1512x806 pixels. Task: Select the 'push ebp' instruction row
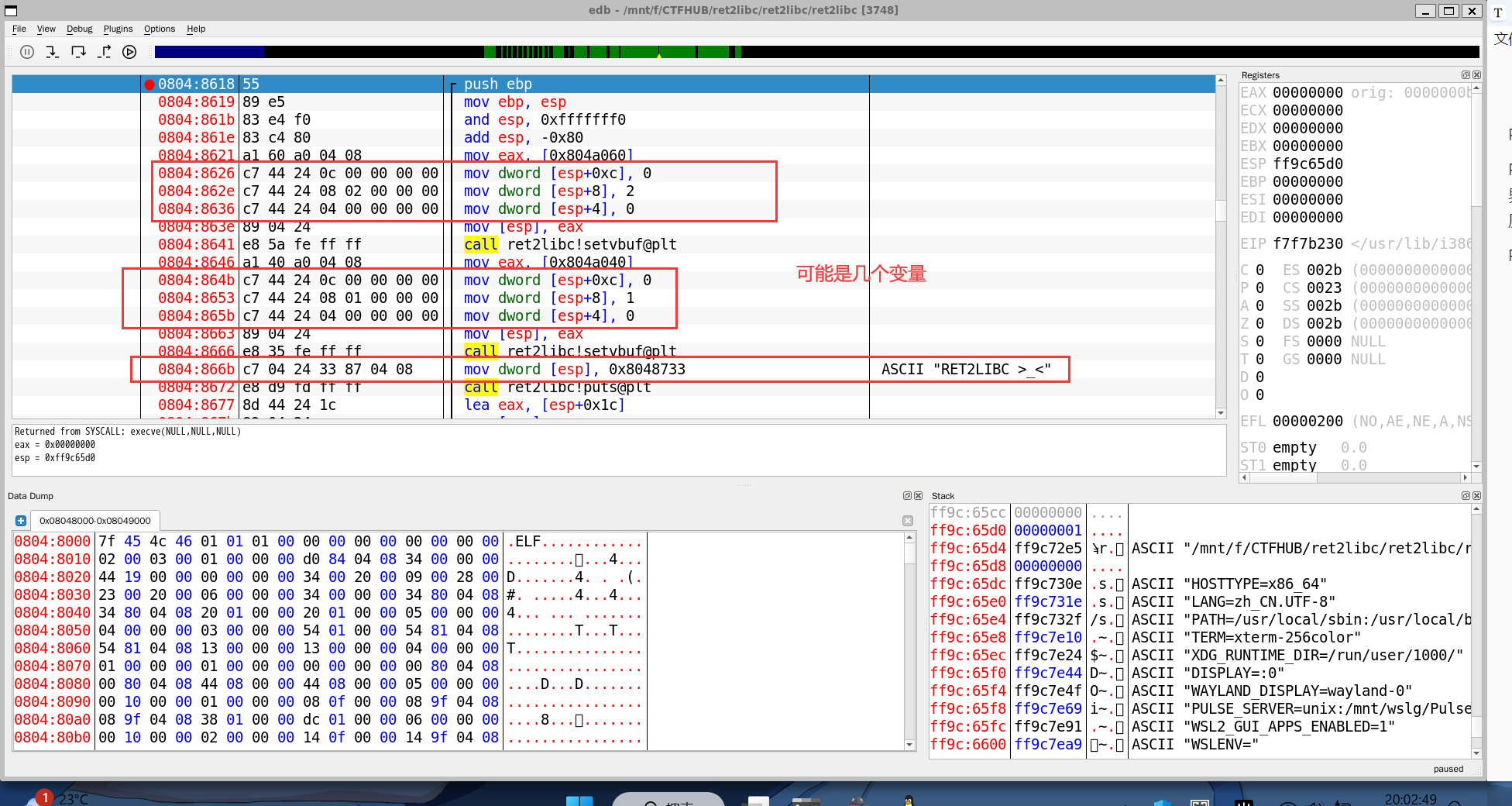613,84
